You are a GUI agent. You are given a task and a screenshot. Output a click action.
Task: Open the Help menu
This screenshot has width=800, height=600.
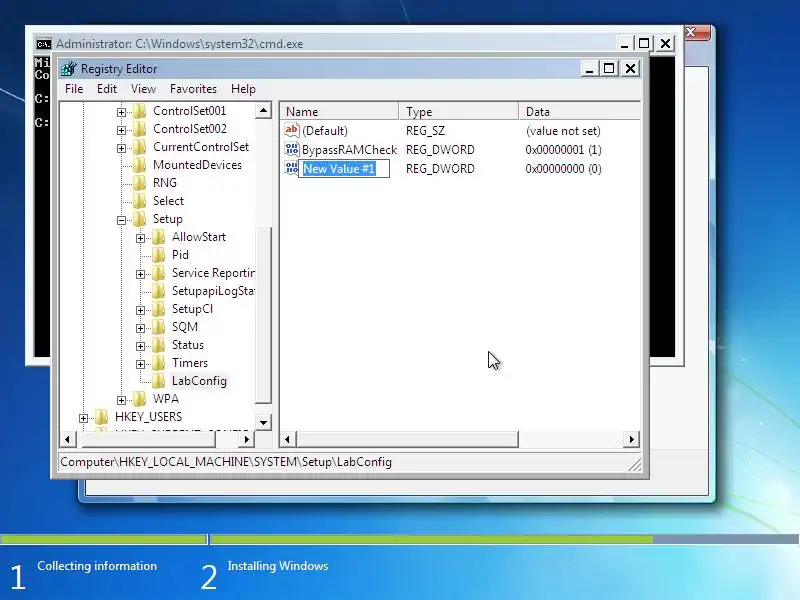(x=243, y=89)
